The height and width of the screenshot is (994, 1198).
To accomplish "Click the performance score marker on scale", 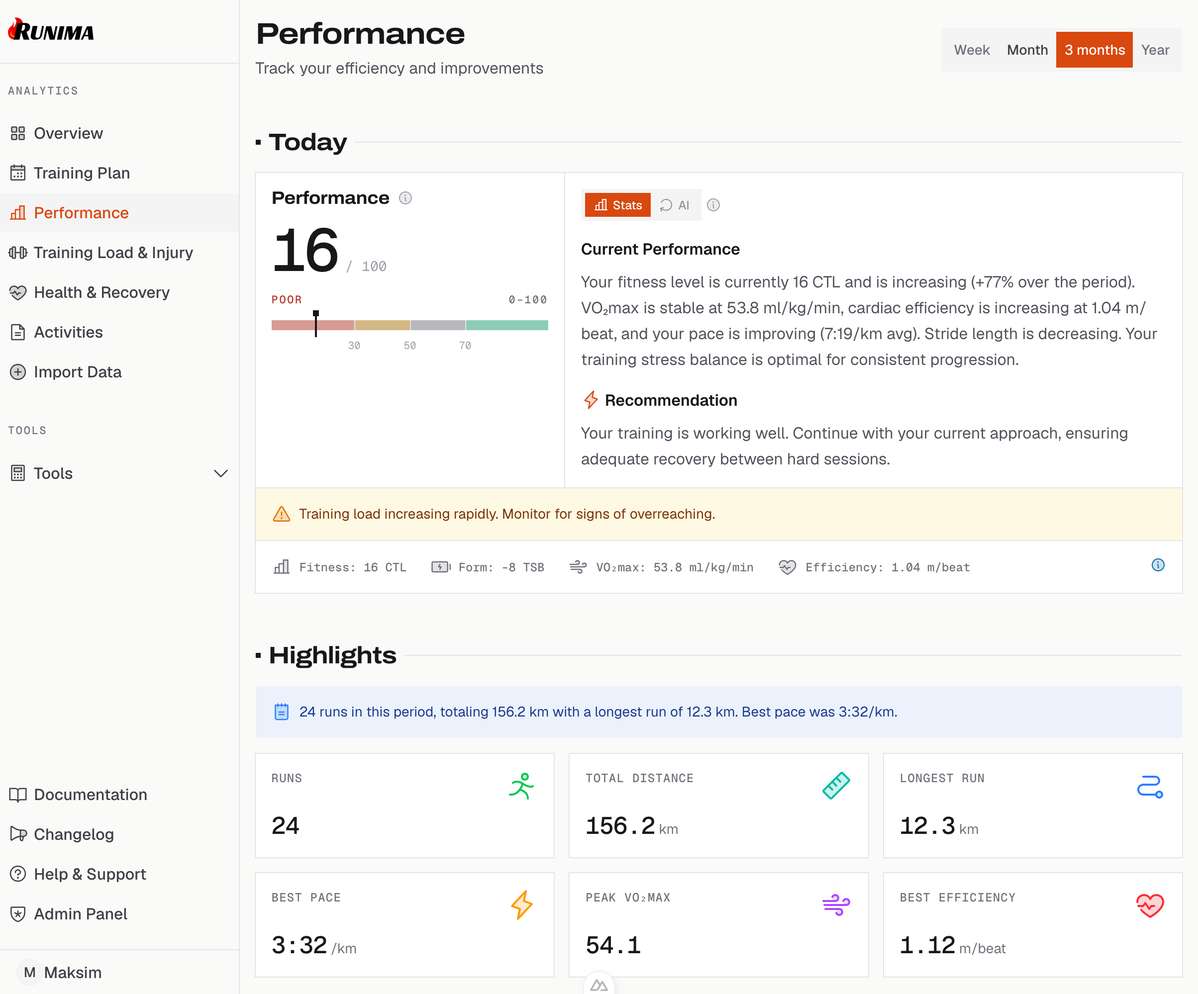I will [316, 323].
